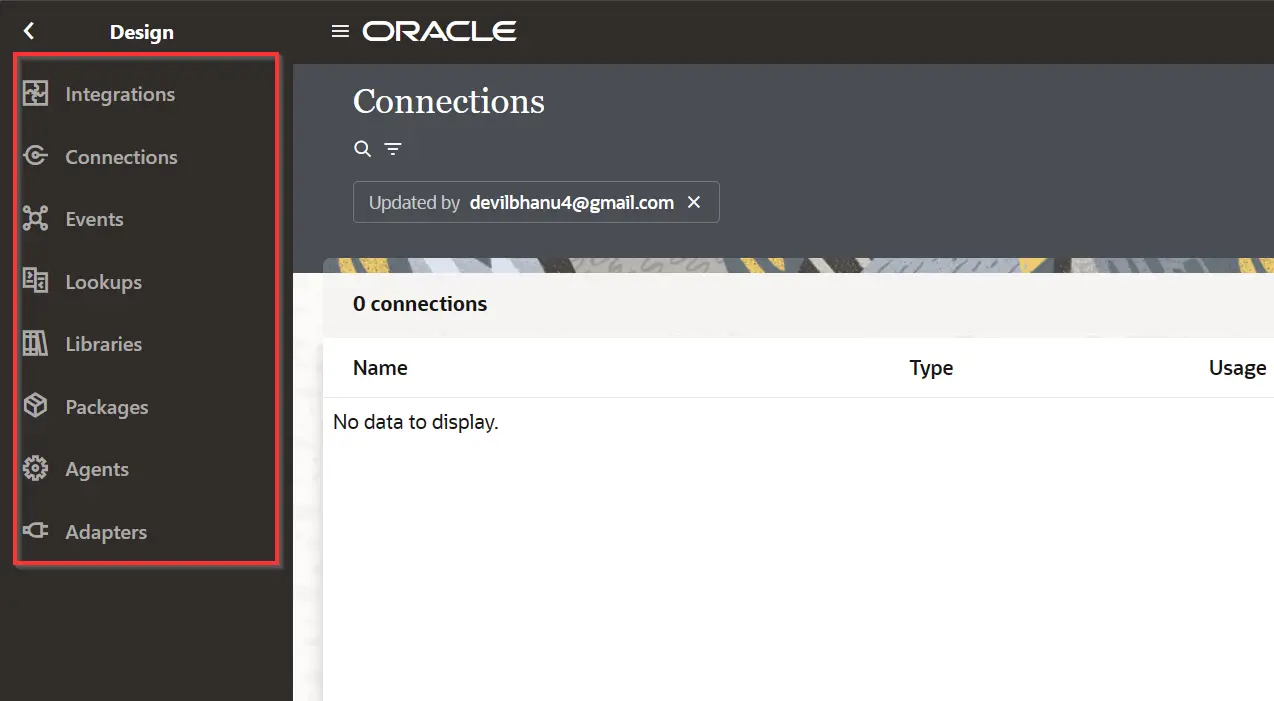Click the Events node icon
Viewport: 1274px width, 701px height.
(x=36, y=219)
